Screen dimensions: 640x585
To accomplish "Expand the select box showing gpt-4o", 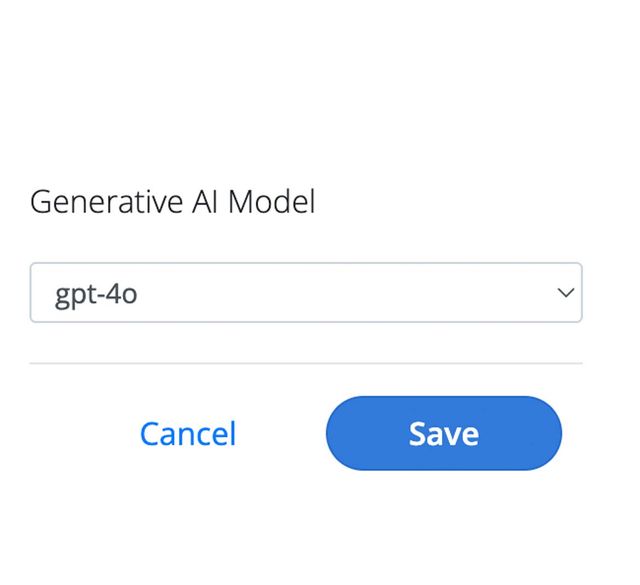I will [305, 293].
